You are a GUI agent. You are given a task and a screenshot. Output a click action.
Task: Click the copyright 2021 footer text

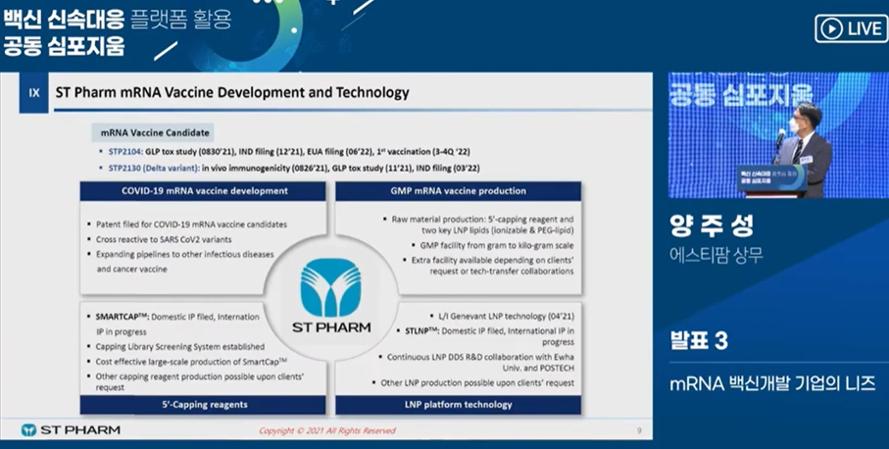[x=327, y=431]
